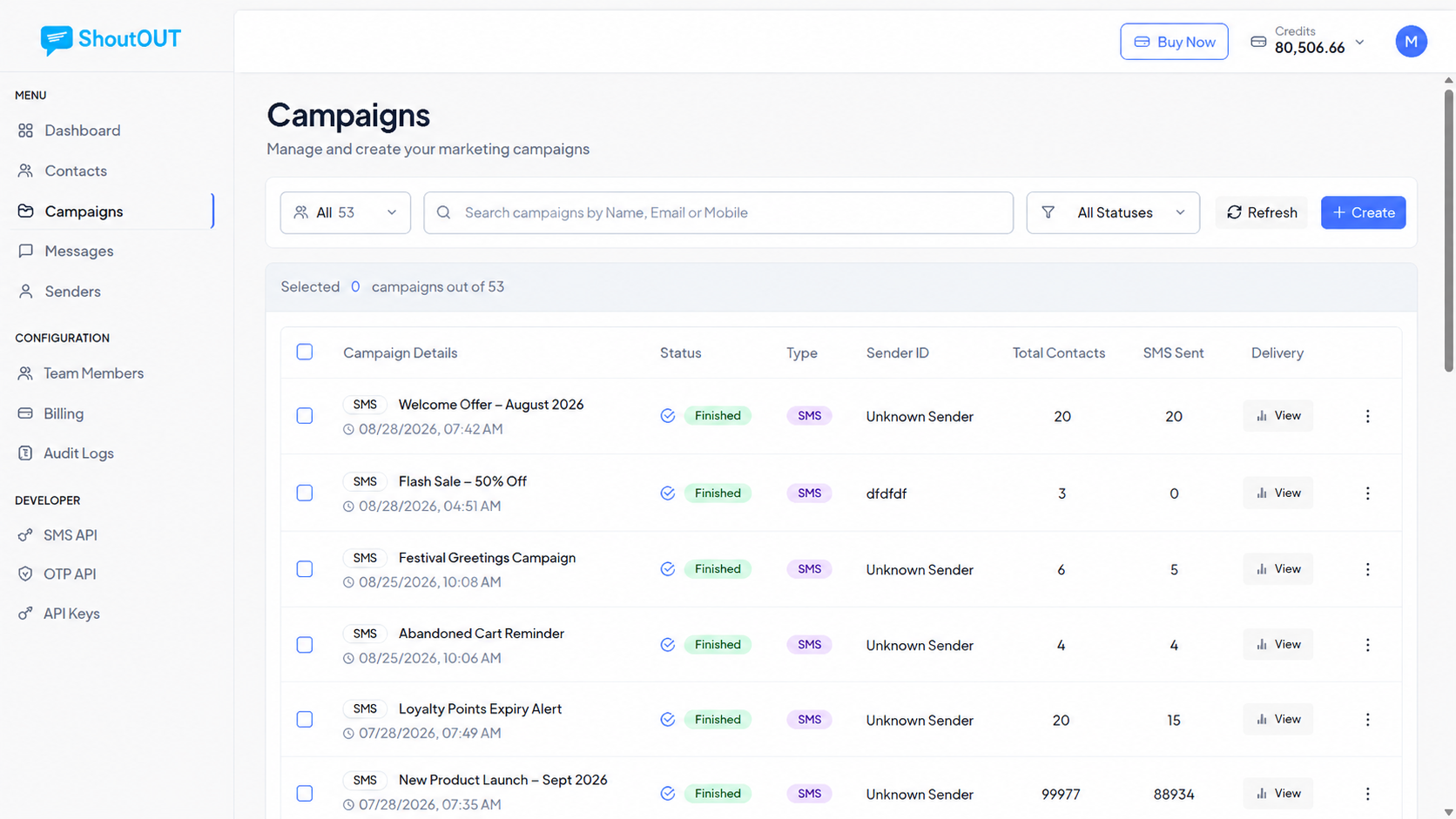Click the ShoutOUT logo
Viewport: 1456px width, 819px height.
111,39
